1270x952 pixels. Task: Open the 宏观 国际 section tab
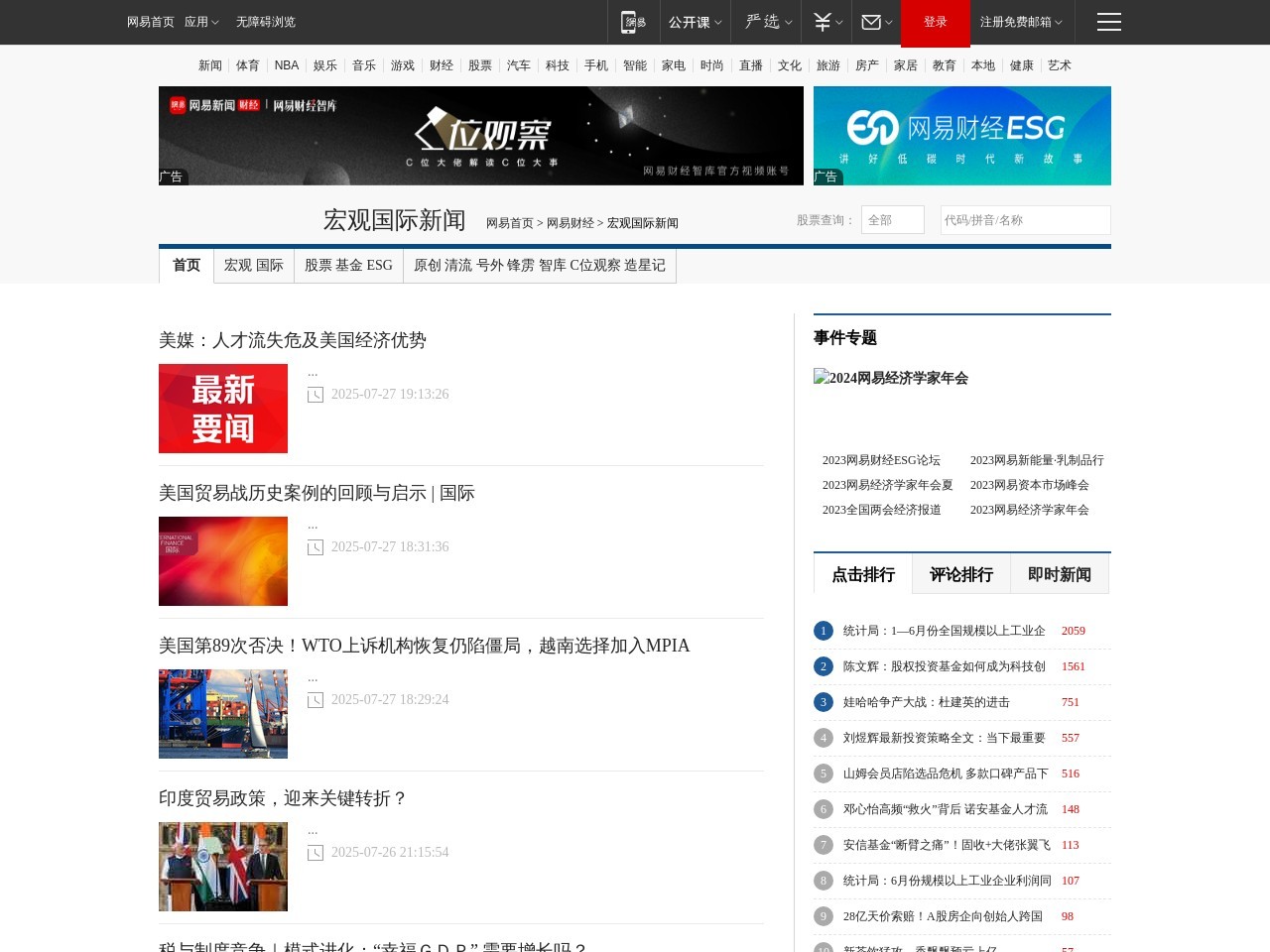(x=254, y=265)
